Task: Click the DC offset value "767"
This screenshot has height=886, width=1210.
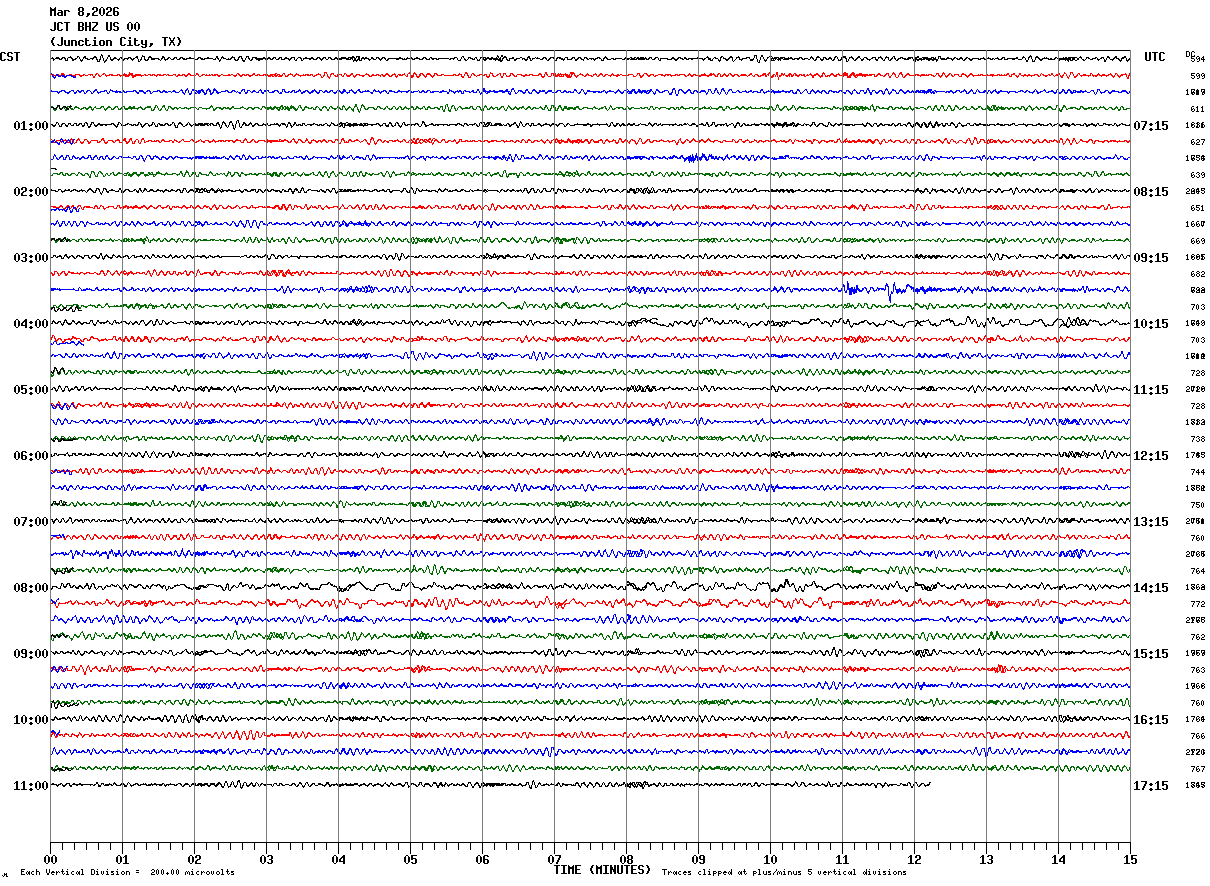Action: click(1197, 769)
